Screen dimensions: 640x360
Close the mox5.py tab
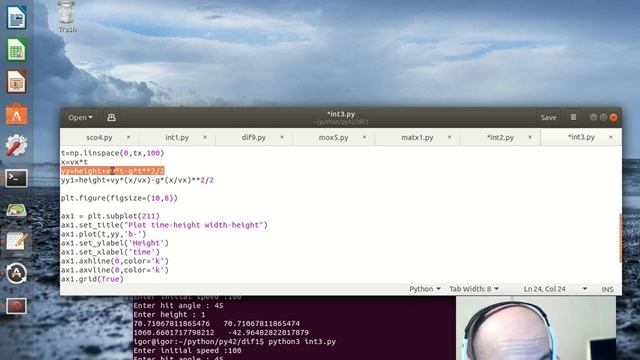point(364,138)
